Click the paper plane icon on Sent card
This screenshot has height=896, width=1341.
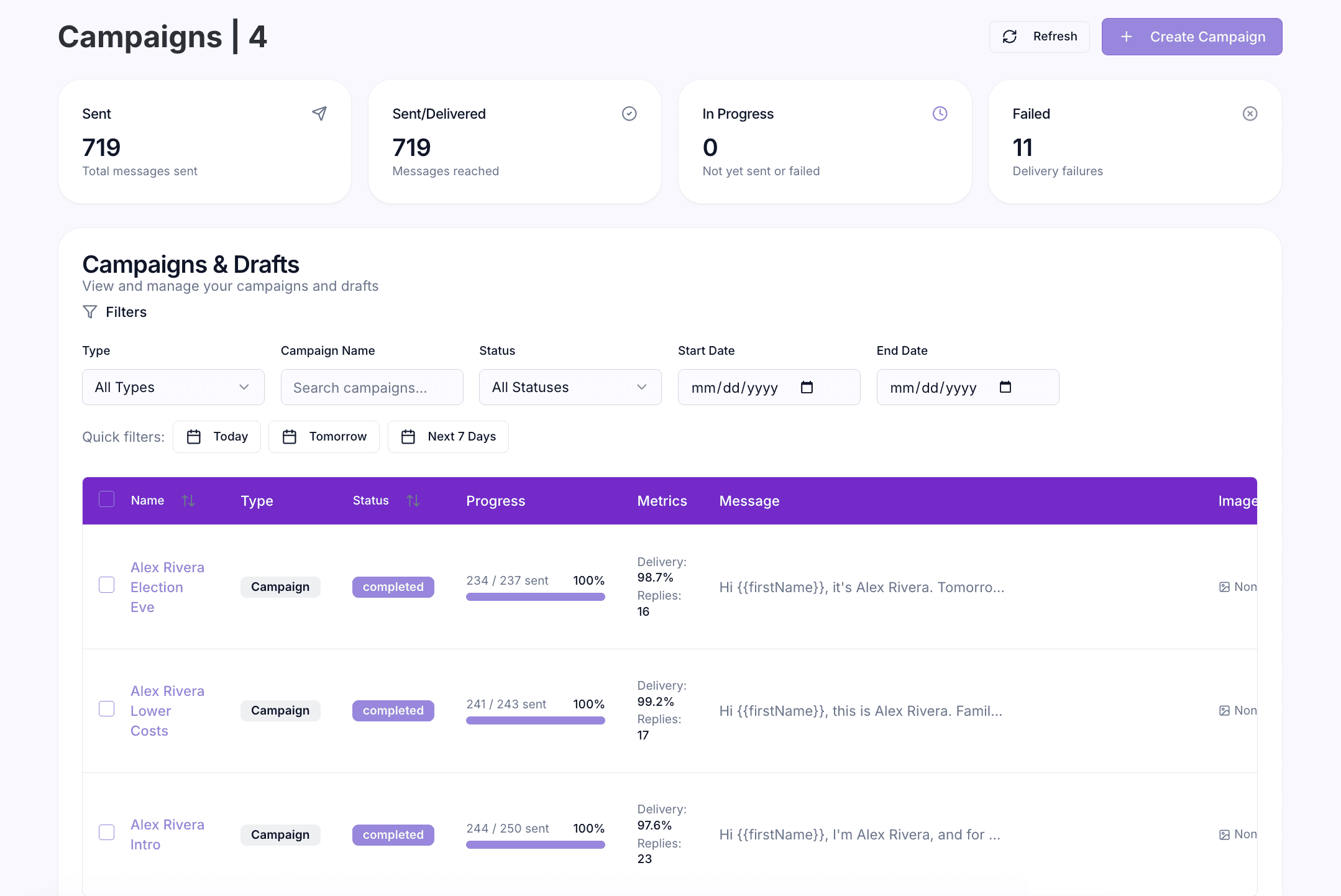(319, 113)
